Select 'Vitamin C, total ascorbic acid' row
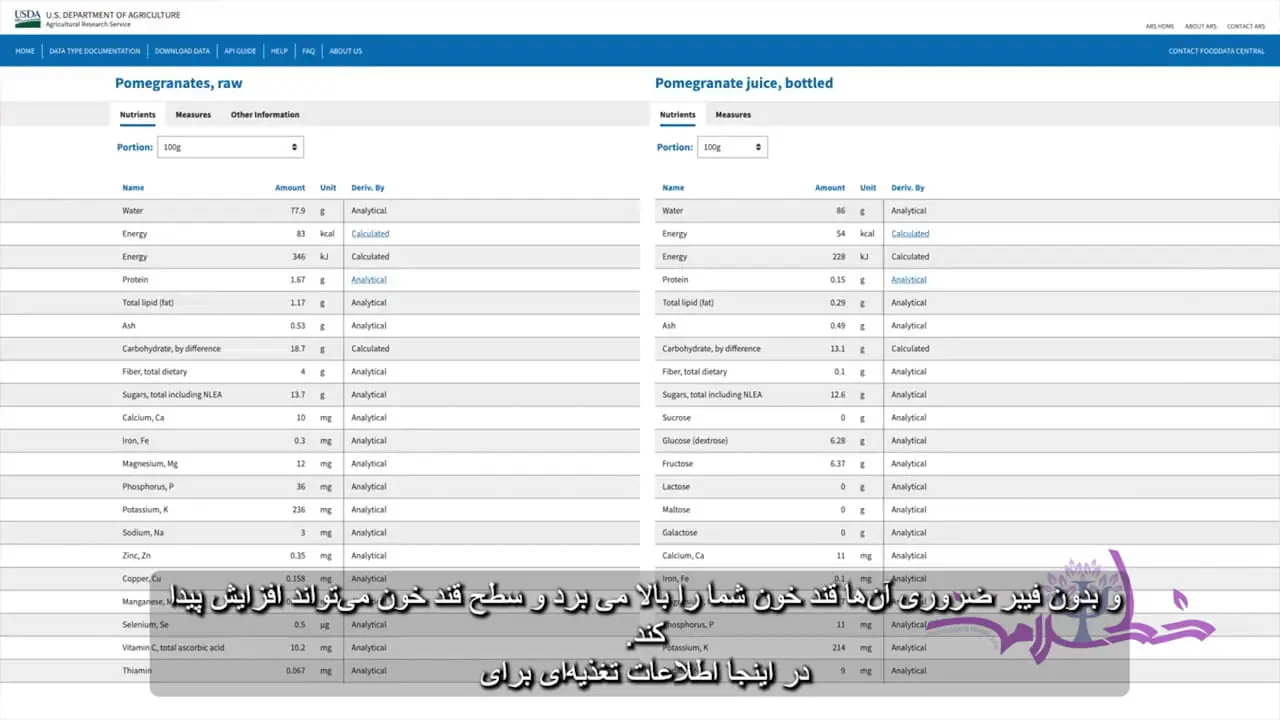The image size is (1280, 720). coord(320,648)
